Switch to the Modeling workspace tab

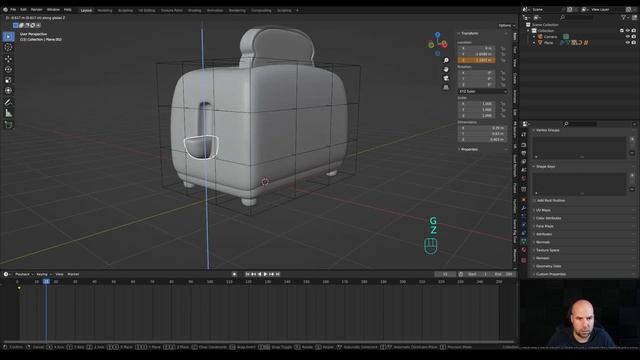tap(104, 10)
